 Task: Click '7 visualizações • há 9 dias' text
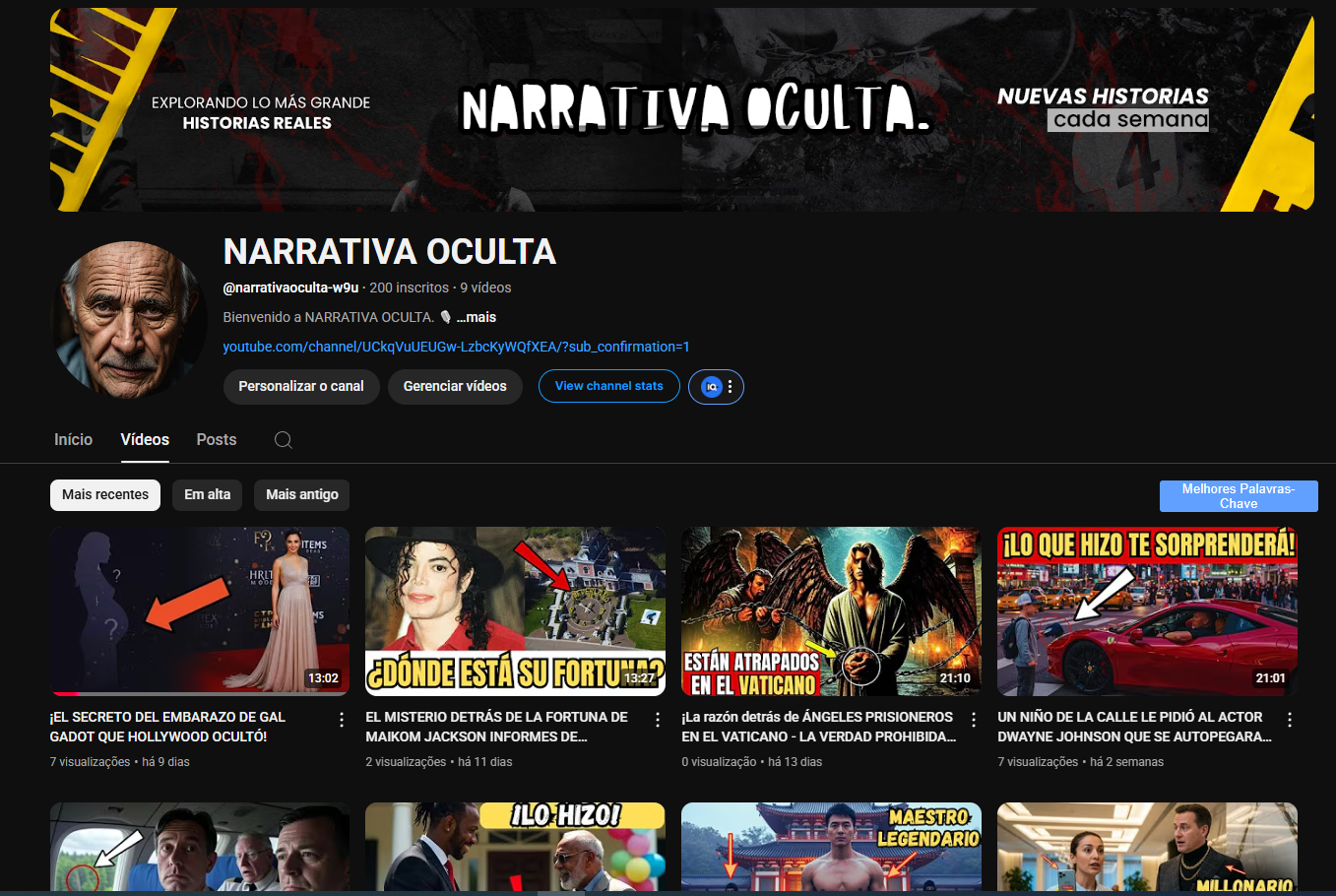click(120, 762)
